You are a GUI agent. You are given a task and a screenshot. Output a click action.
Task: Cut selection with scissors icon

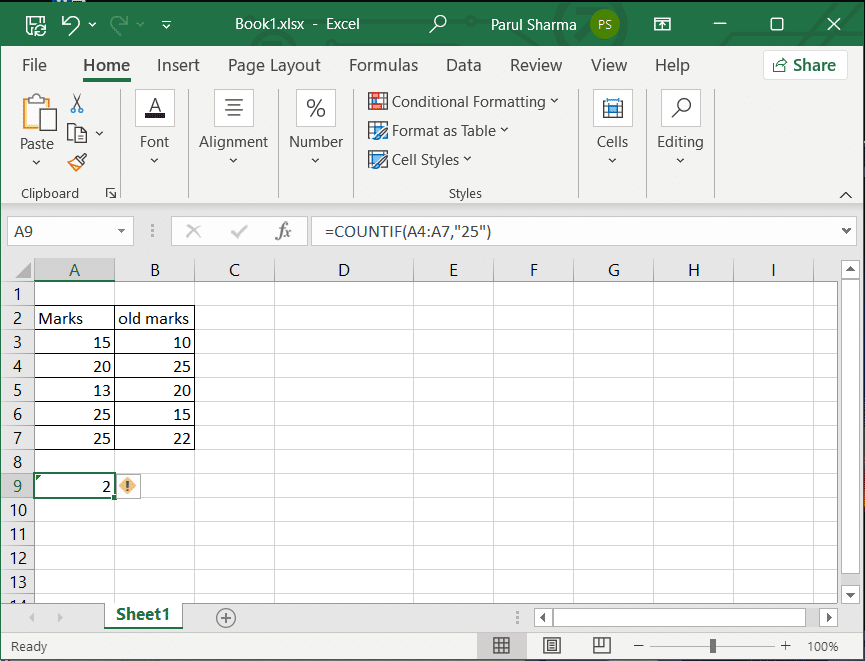pos(77,103)
